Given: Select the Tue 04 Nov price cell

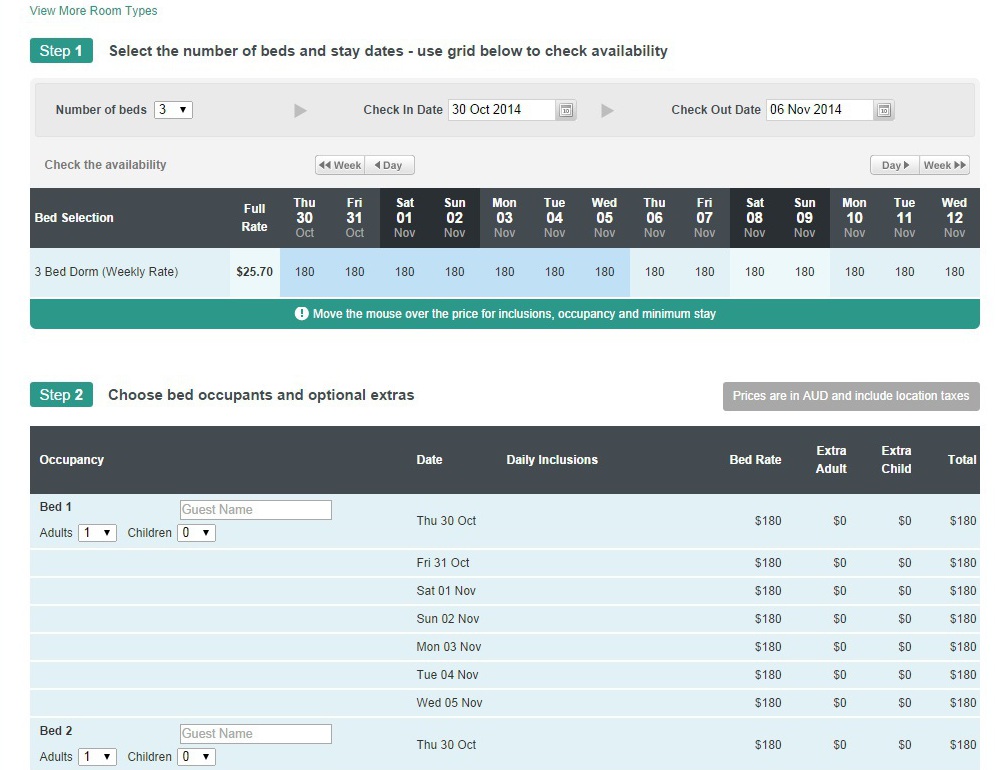Looking at the screenshot, I should [x=555, y=272].
